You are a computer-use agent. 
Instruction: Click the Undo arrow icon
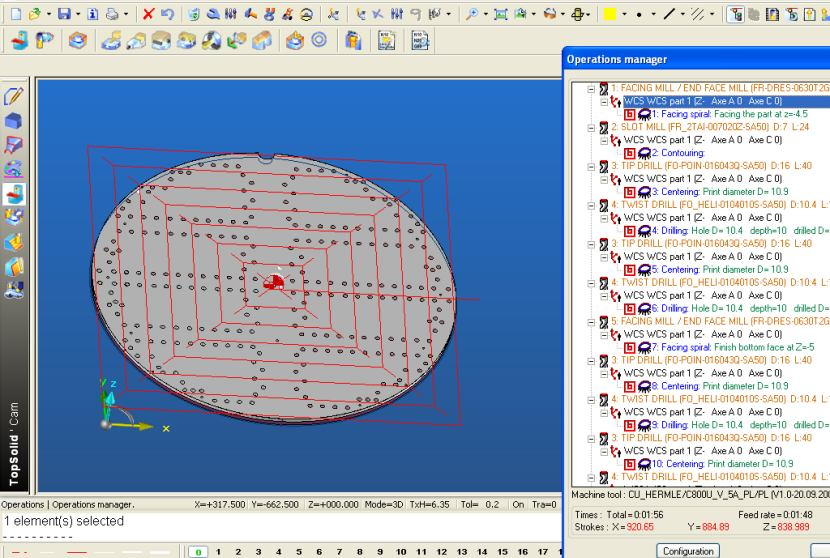[167, 14]
